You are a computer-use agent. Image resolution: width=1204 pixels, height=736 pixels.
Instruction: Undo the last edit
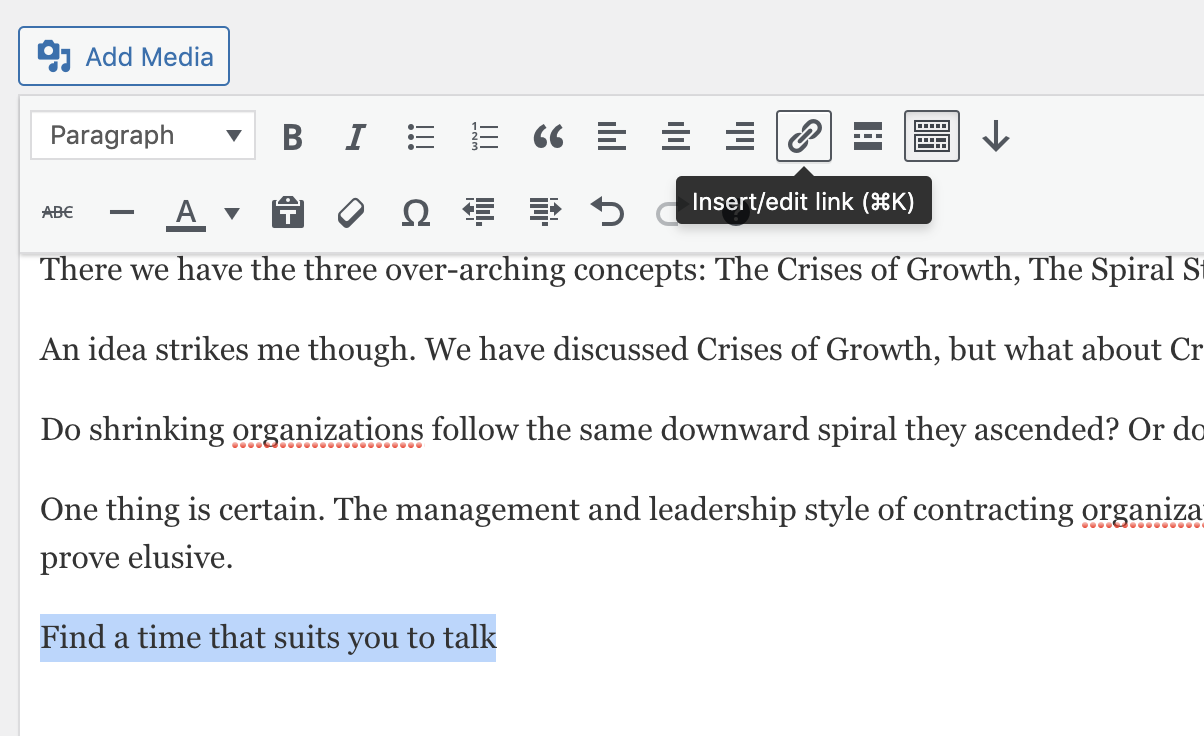(x=608, y=212)
